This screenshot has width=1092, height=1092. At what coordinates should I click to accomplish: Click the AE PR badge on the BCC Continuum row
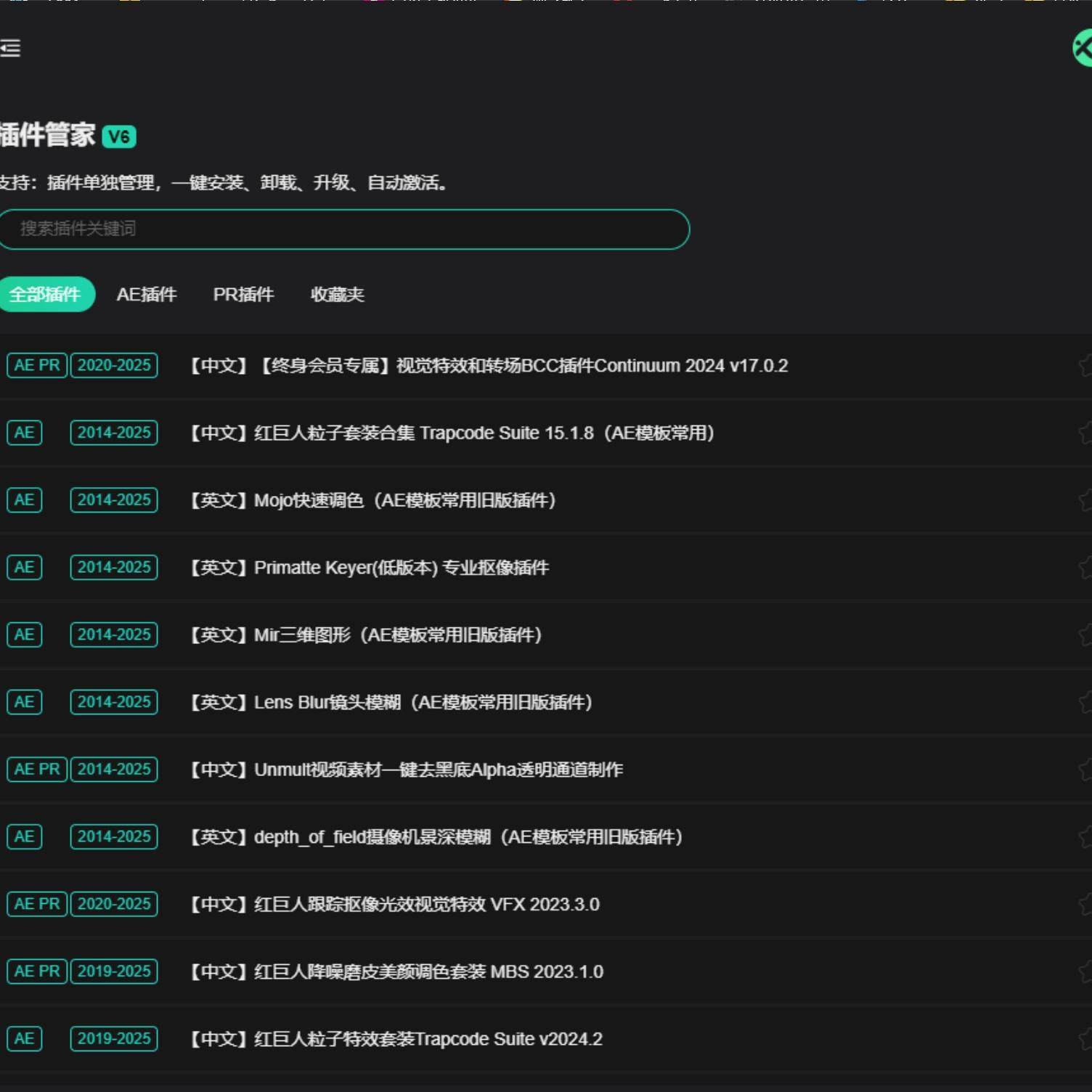pos(36,365)
